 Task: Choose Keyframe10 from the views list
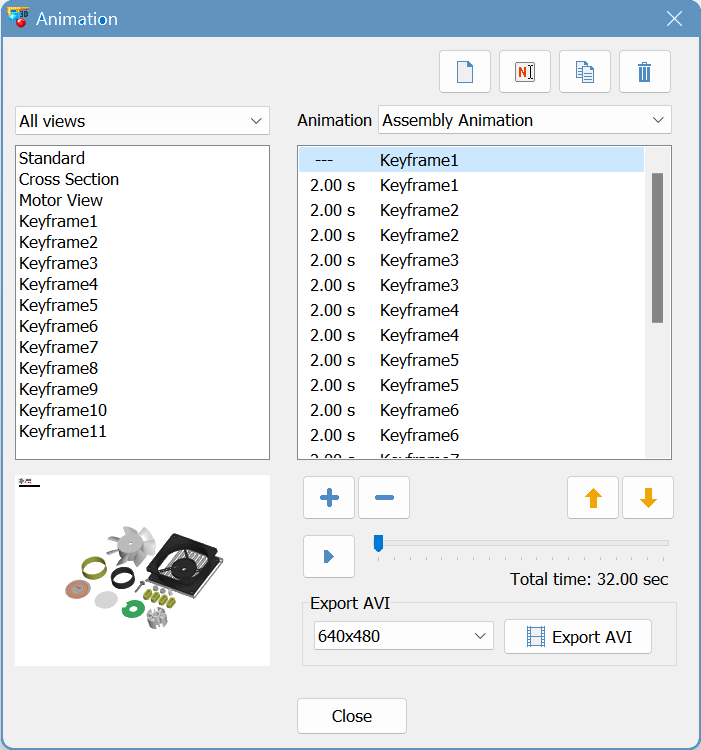point(63,410)
